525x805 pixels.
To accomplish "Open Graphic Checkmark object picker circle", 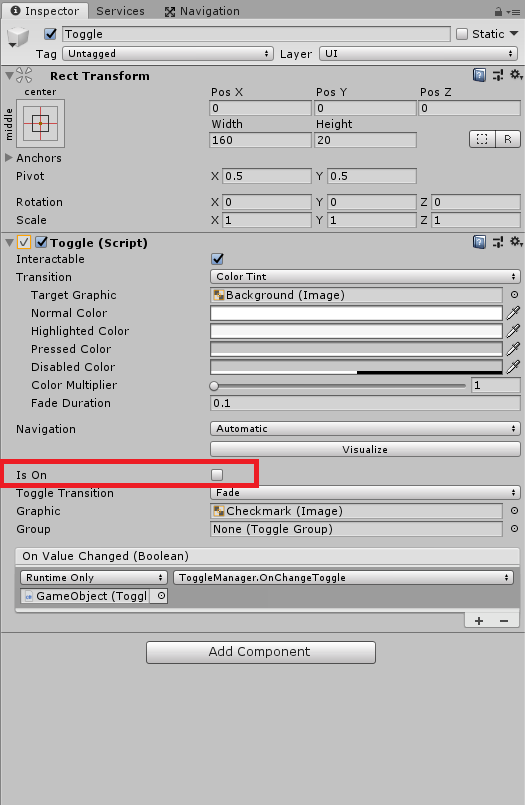I will (x=514, y=511).
